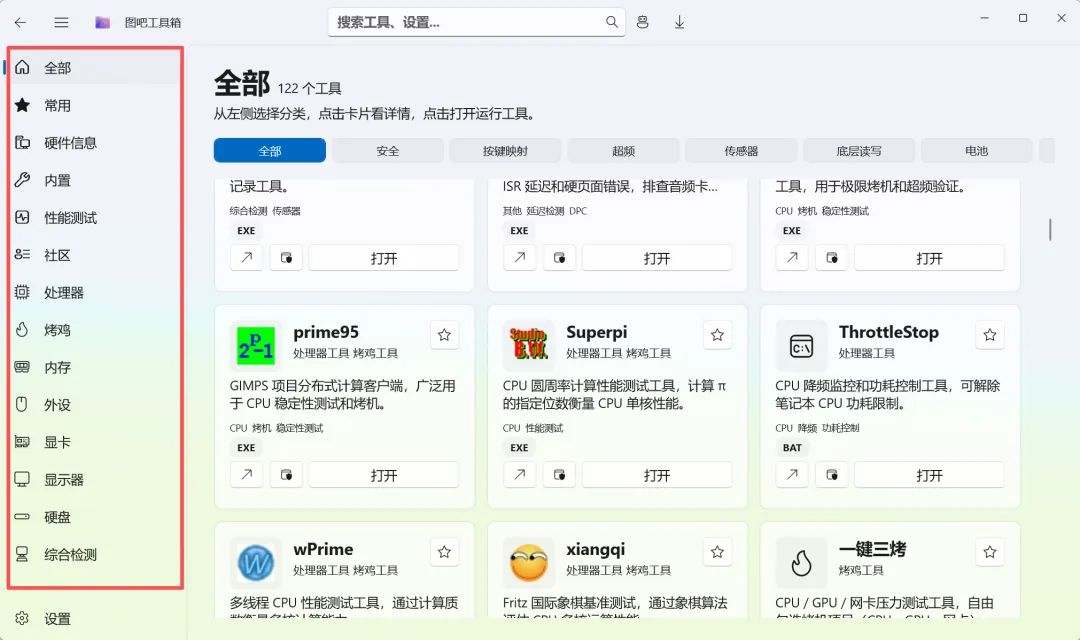Open the user account icon
The image size is (1080, 640).
[643, 22]
